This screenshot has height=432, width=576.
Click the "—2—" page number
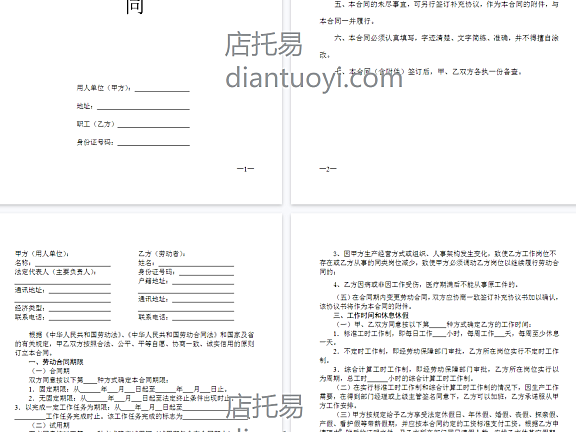click(328, 169)
